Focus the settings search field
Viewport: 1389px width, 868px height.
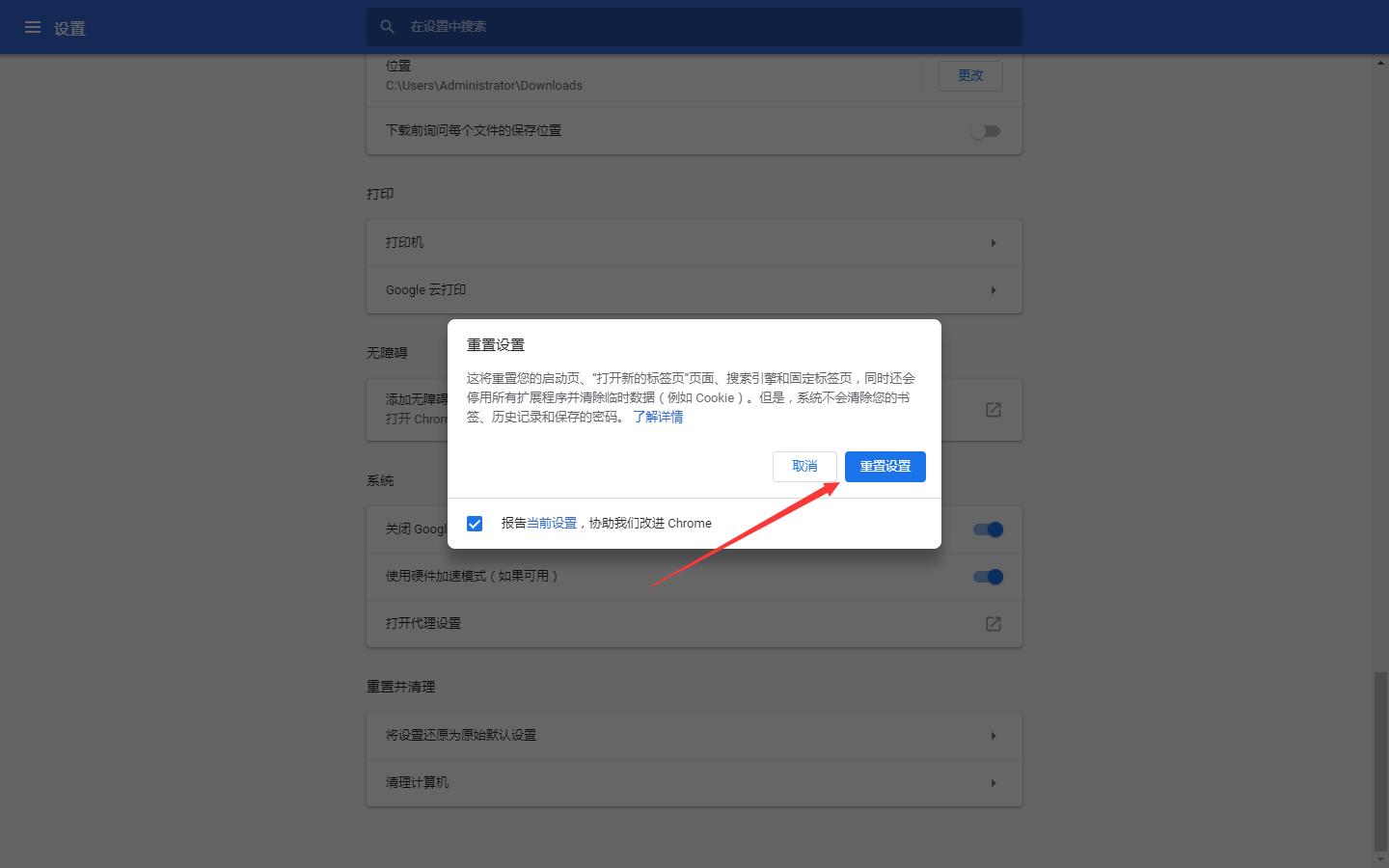(x=694, y=27)
